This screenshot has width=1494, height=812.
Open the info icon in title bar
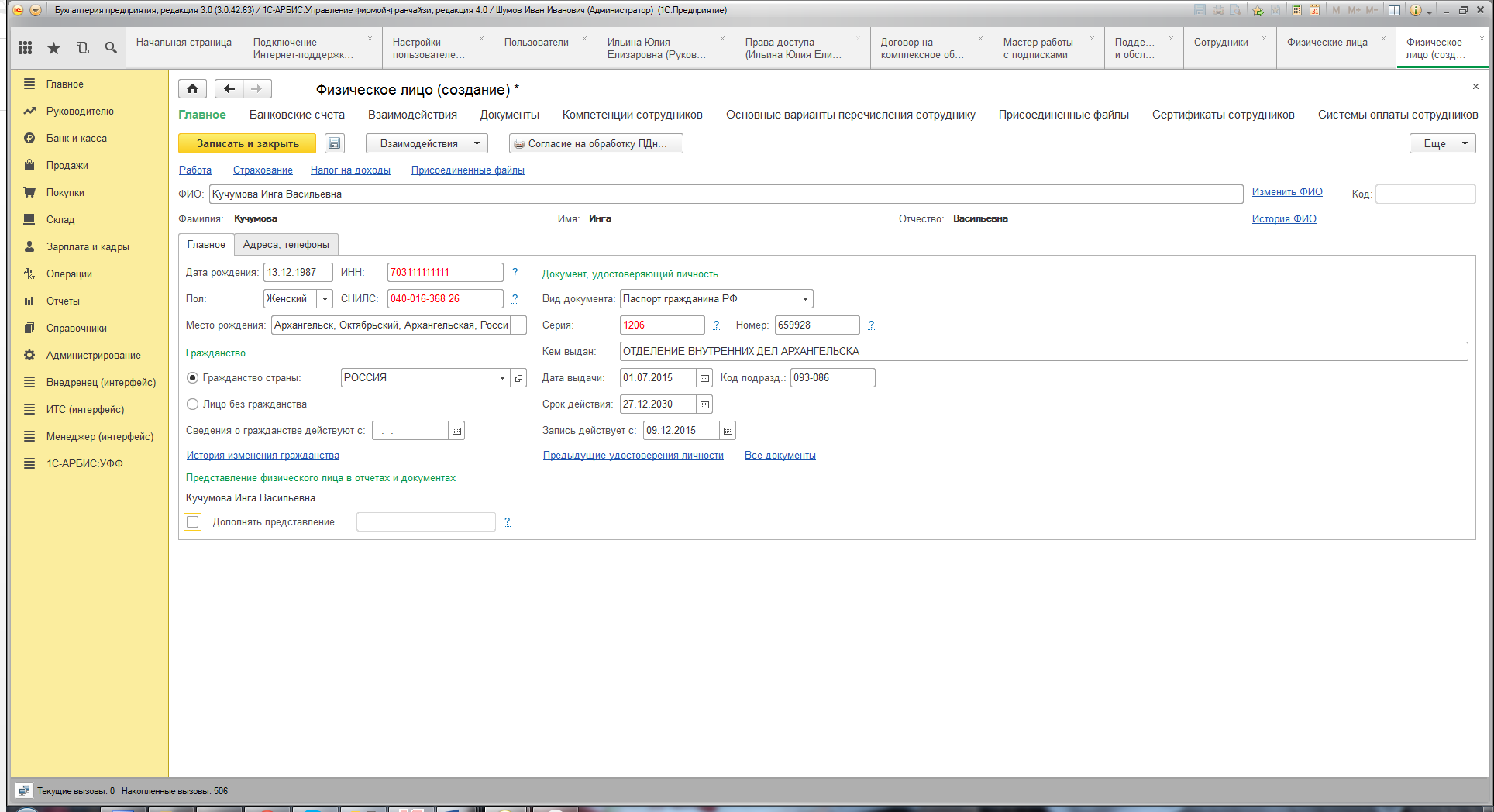[x=1415, y=10]
